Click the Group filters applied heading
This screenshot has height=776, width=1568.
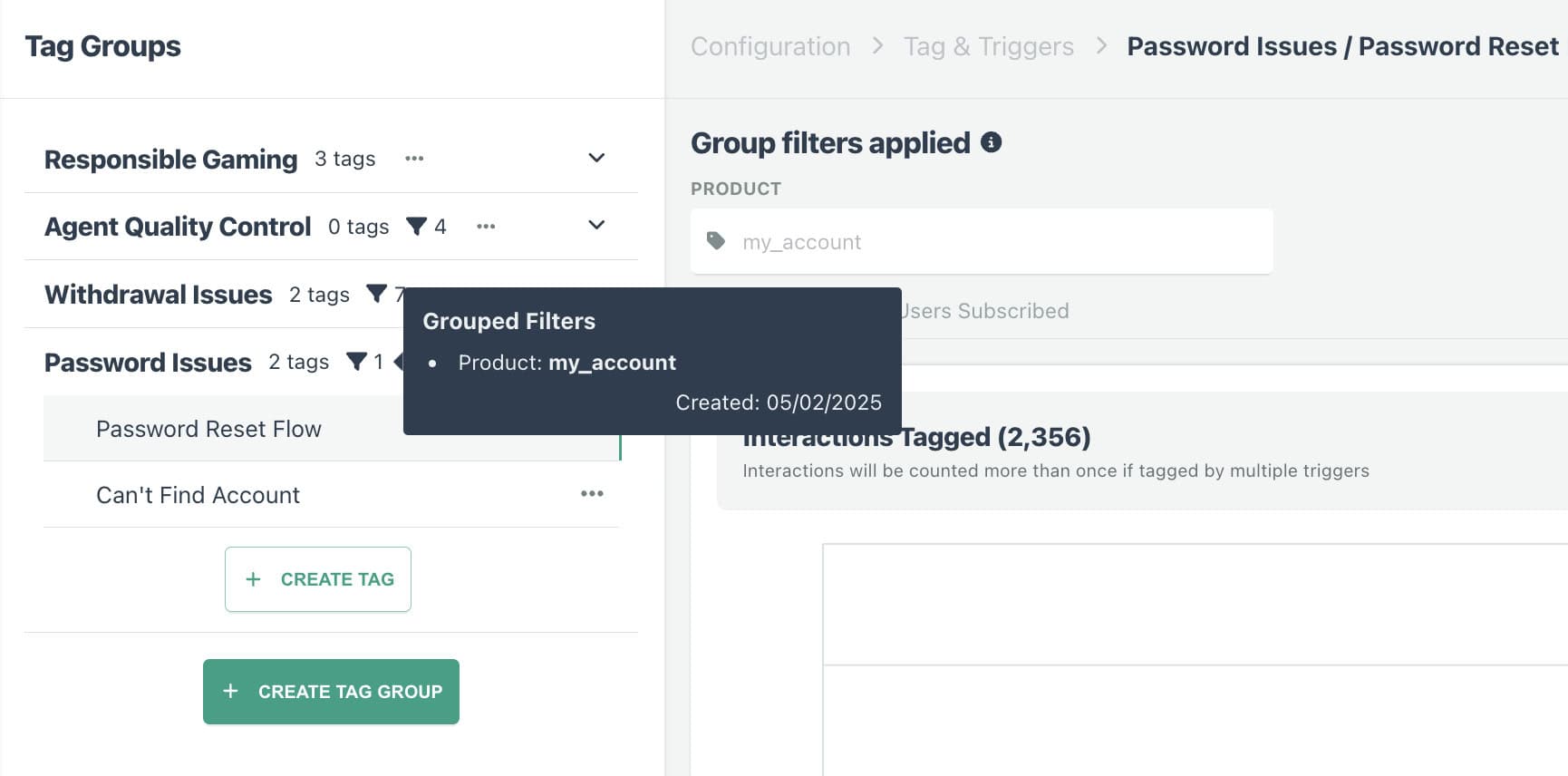click(830, 143)
